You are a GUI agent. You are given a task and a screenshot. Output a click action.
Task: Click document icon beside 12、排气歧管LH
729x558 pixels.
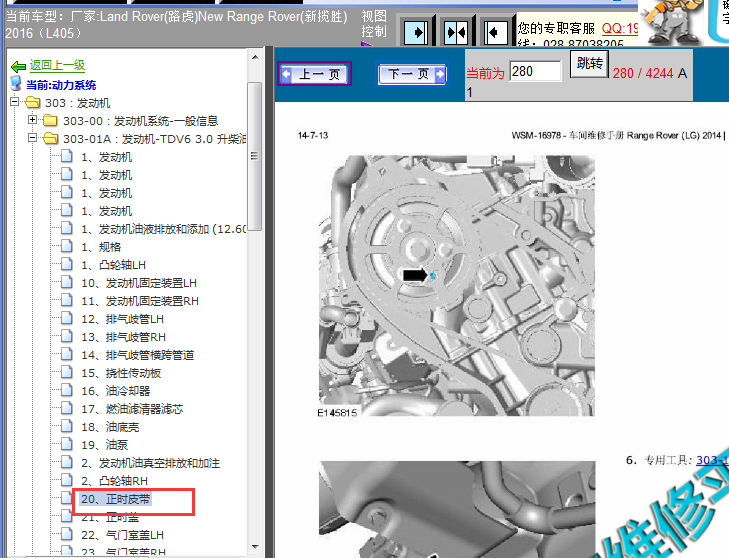click(67, 318)
